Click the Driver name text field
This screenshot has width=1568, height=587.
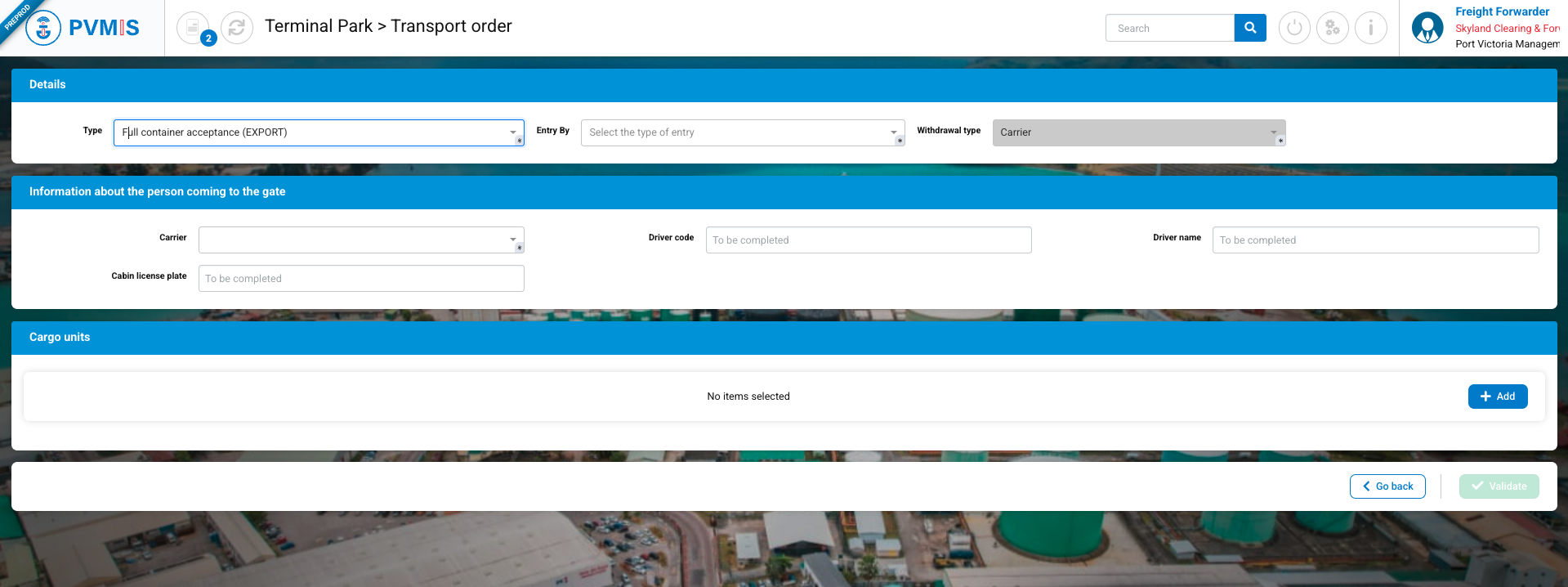(x=1375, y=240)
